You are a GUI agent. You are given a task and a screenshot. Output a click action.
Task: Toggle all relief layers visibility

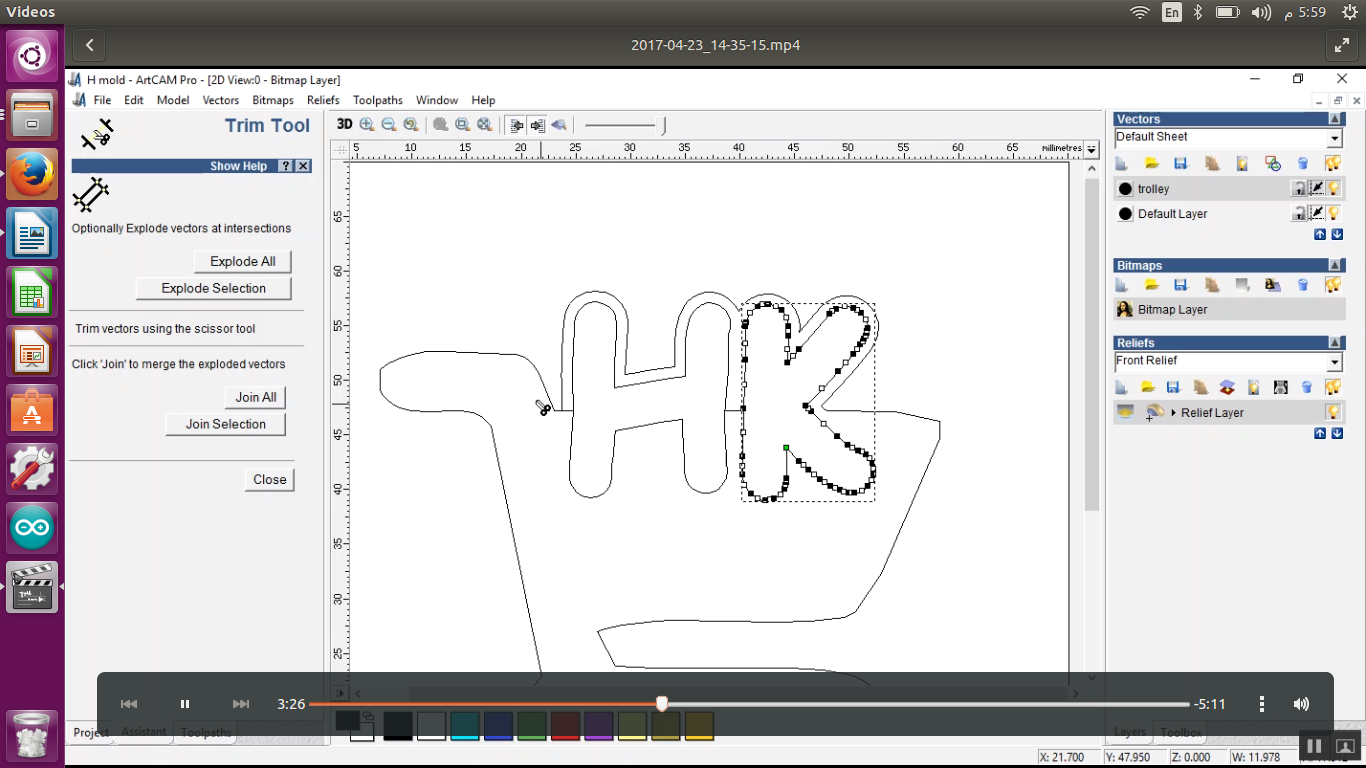click(x=1332, y=387)
